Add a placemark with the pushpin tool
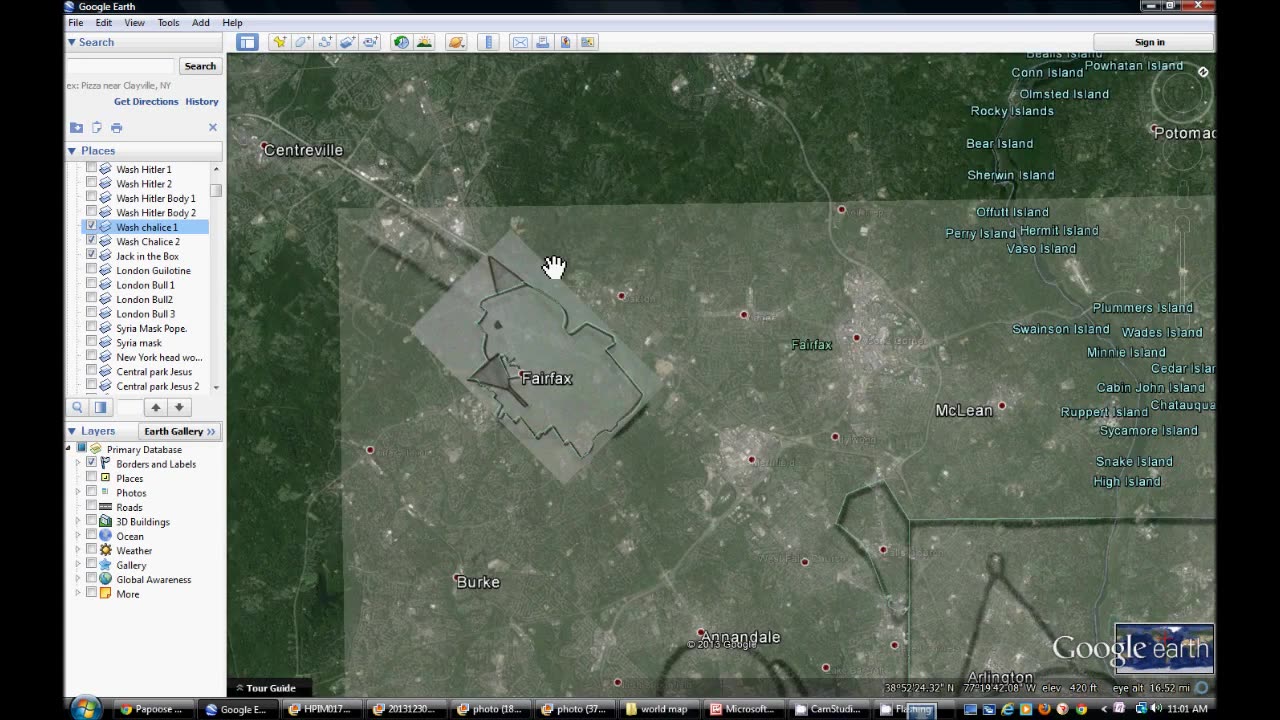This screenshot has width=1280, height=720. 279,42
